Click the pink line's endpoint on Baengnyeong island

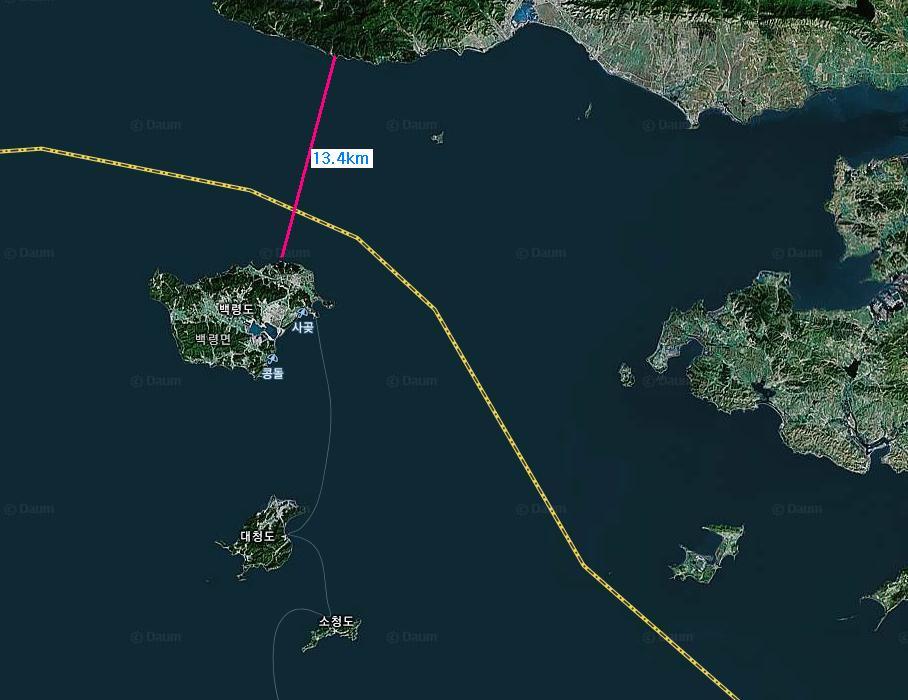point(282,256)
